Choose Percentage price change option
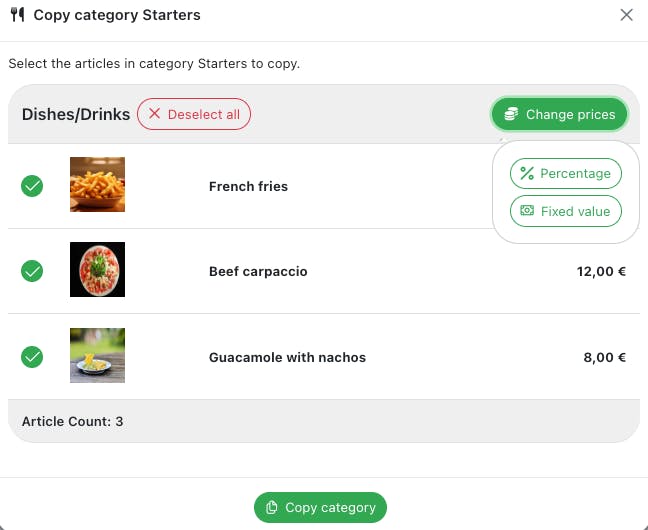The height and width of the screenshot is (530, 648). (566, 173)
